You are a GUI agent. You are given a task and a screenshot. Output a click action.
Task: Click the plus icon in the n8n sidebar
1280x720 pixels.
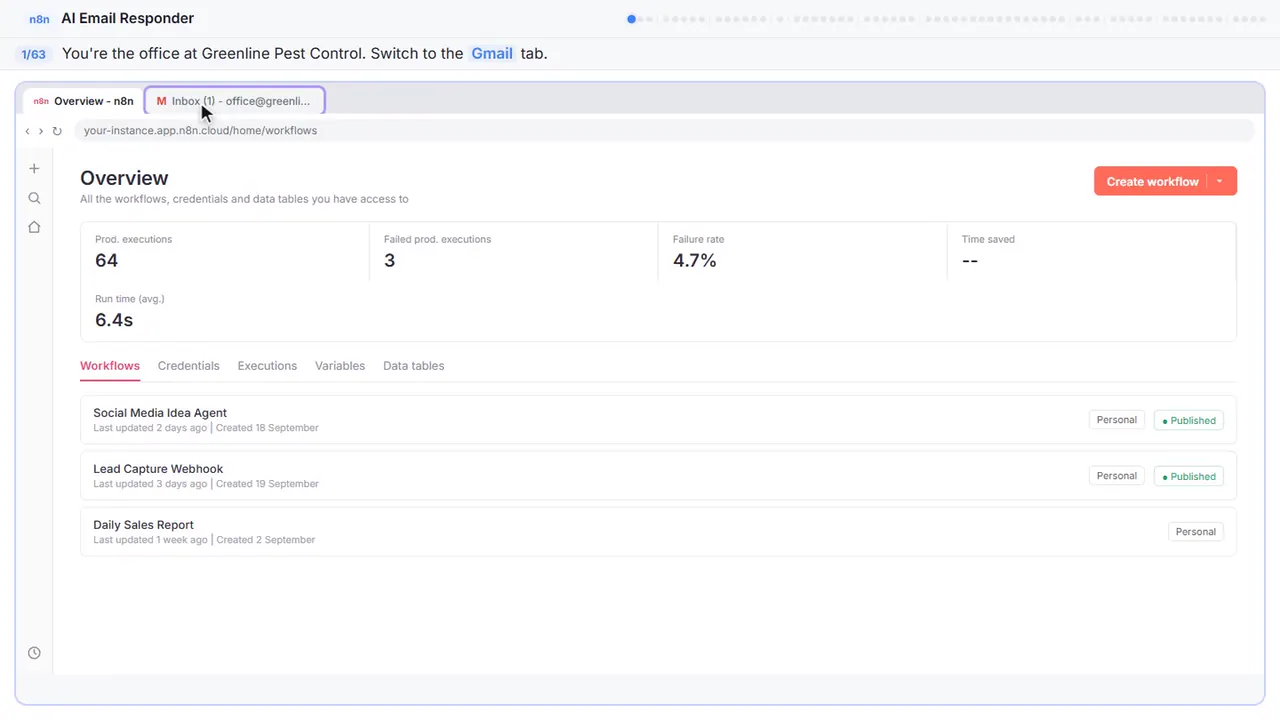click(34, 169)
